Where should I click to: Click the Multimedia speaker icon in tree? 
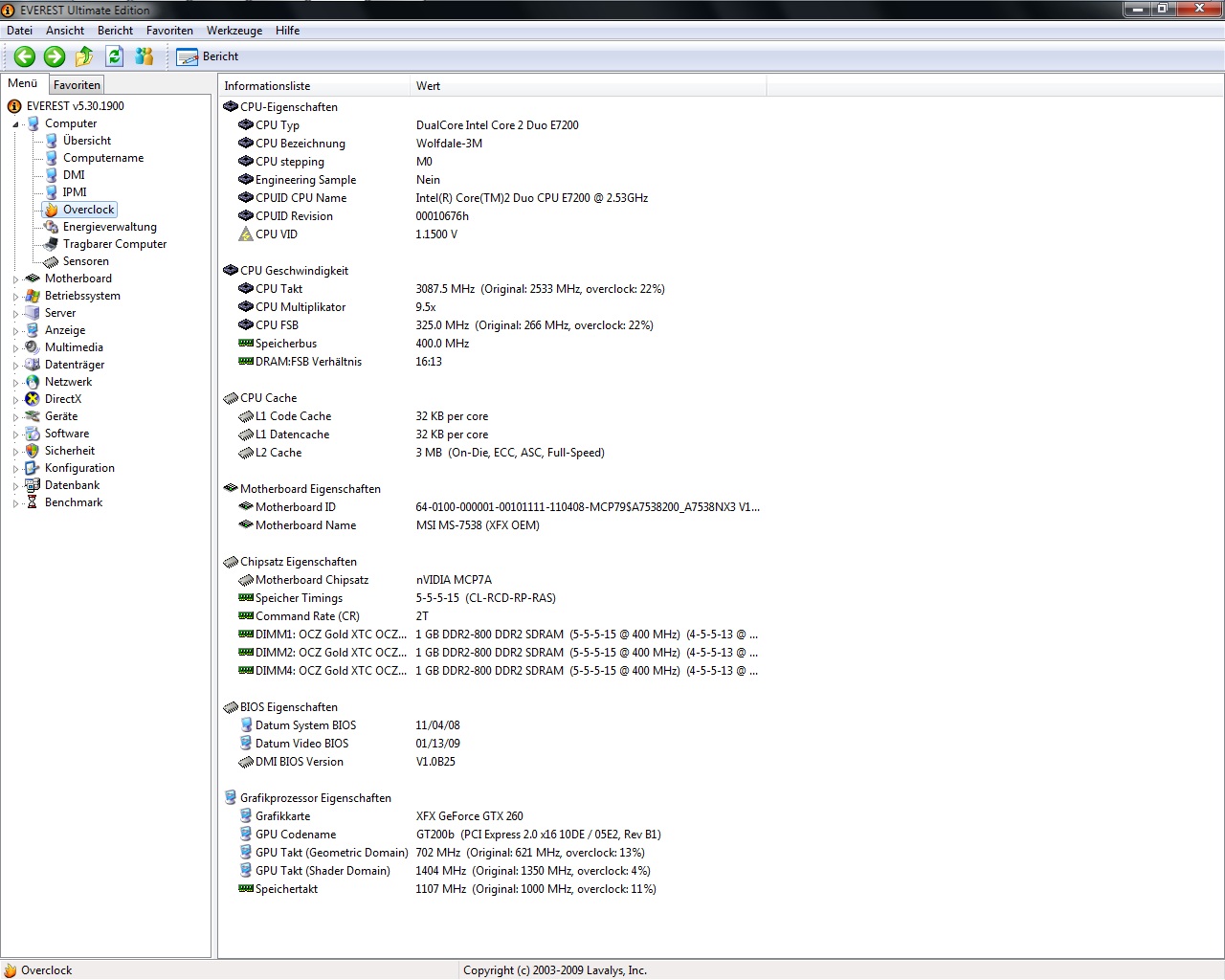(33, 347)
